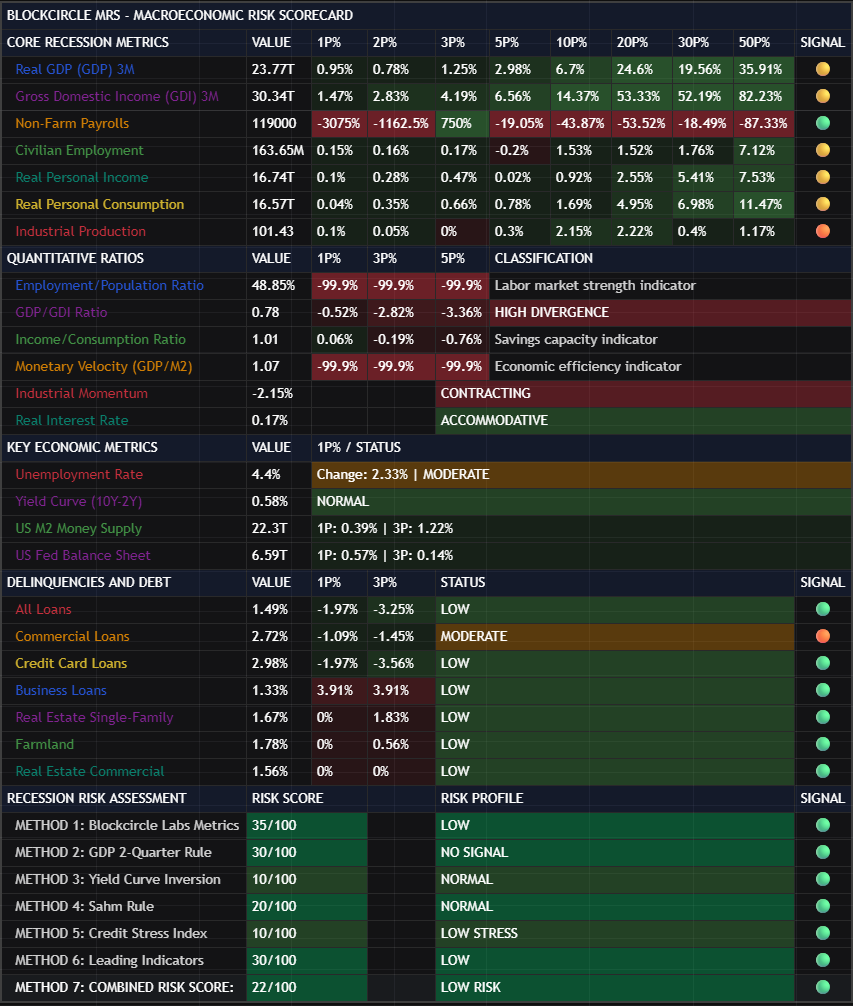This screenshot has height=1006, width=853.
Task: Select the Commercial Loans orange signal indicator
Action: tap(823, 637)
